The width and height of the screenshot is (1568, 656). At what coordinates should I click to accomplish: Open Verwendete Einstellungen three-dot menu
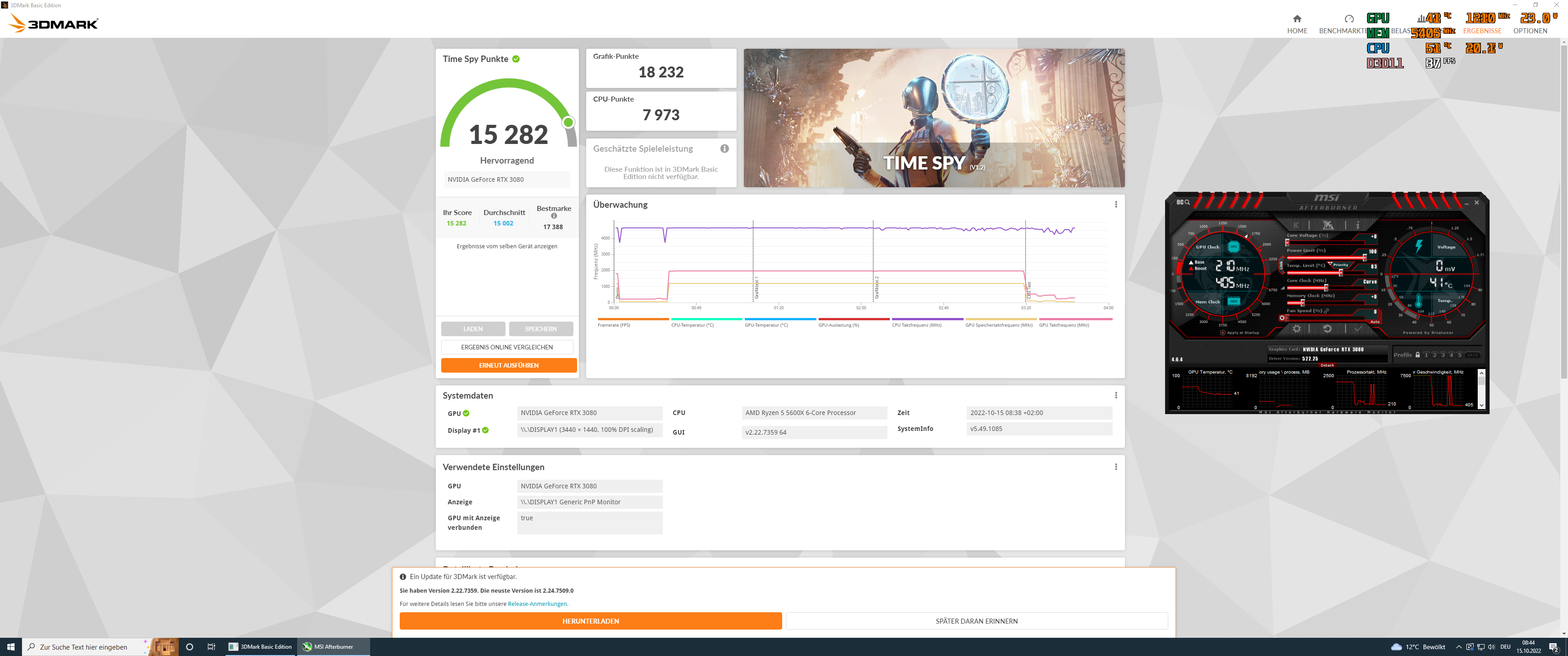(1116, 467)
